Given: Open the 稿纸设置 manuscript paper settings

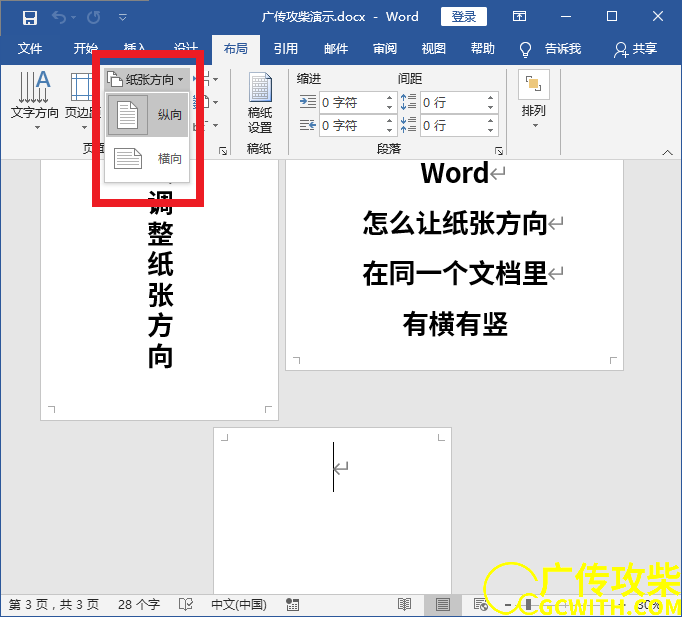Looking at the screenshot, I should click(260, 104).
